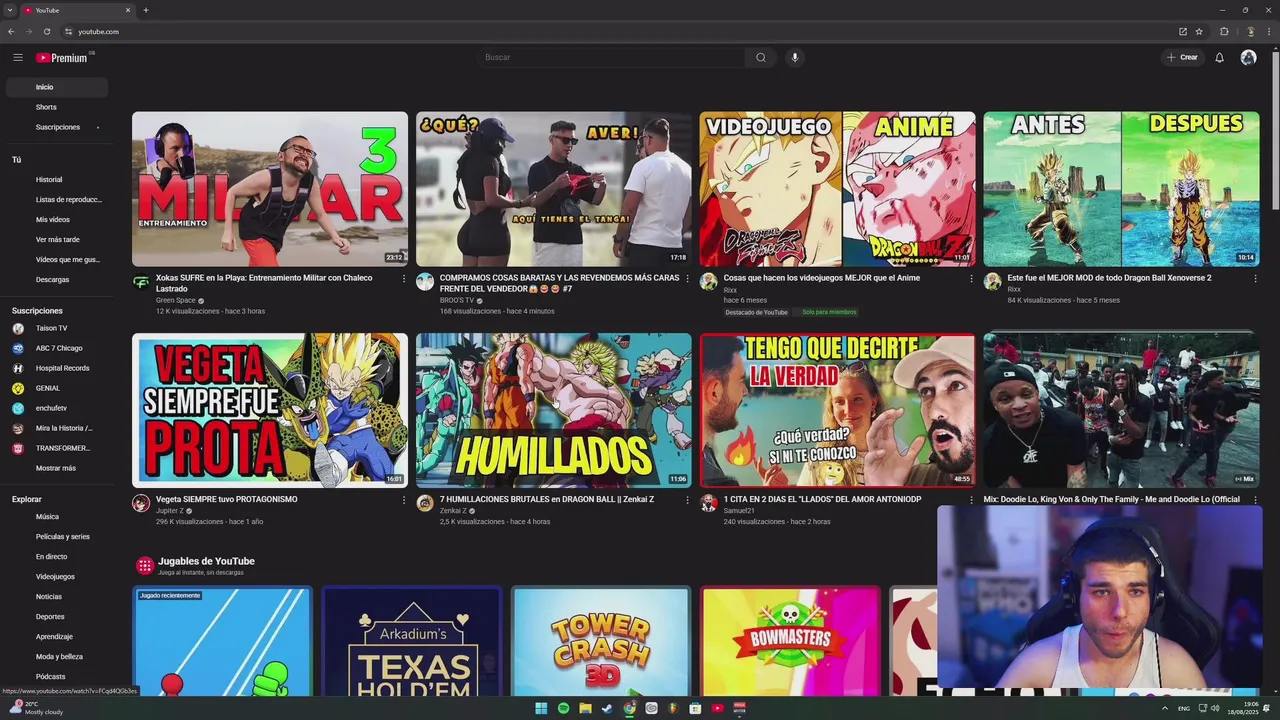
Task: Focus the Buscar search field
Action: point(612,57)
